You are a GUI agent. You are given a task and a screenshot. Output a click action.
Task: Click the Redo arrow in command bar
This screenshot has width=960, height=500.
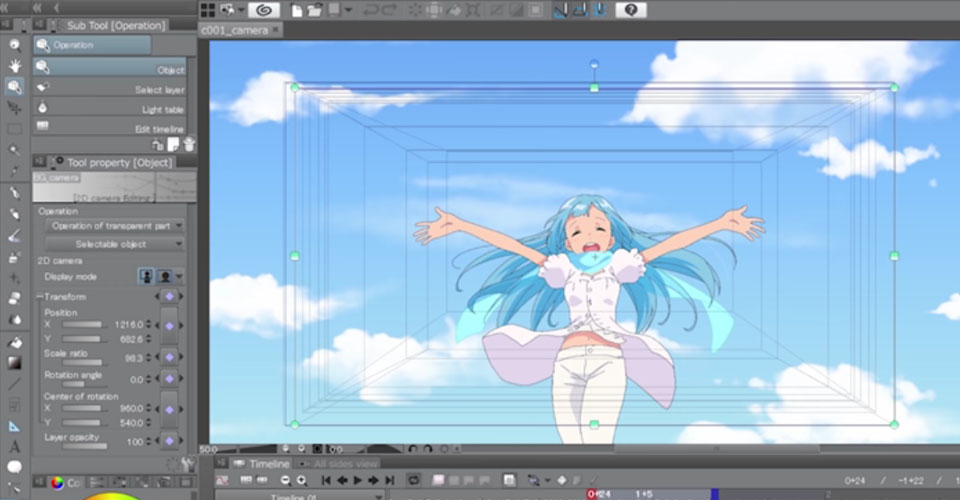click(x=389, y=10)
